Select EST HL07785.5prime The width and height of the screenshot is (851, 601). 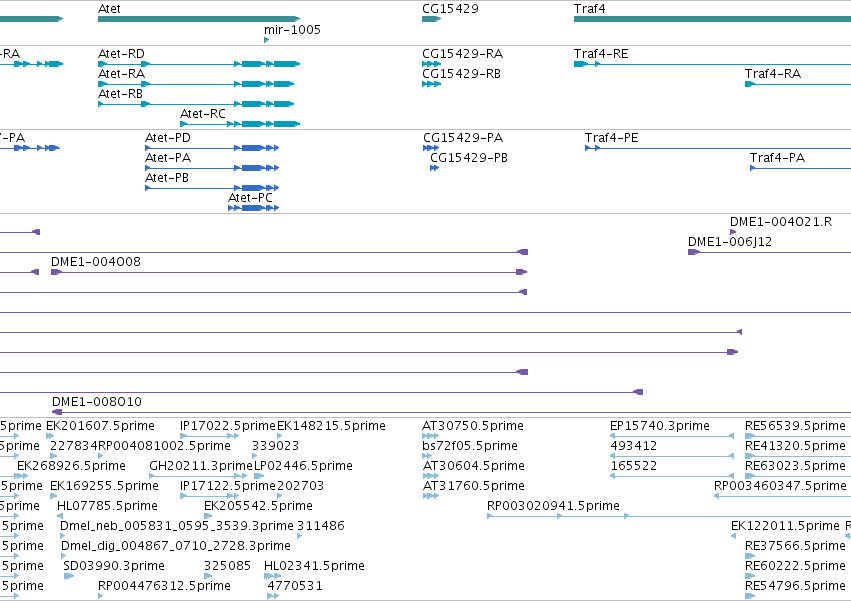click(x=60, y=516)
